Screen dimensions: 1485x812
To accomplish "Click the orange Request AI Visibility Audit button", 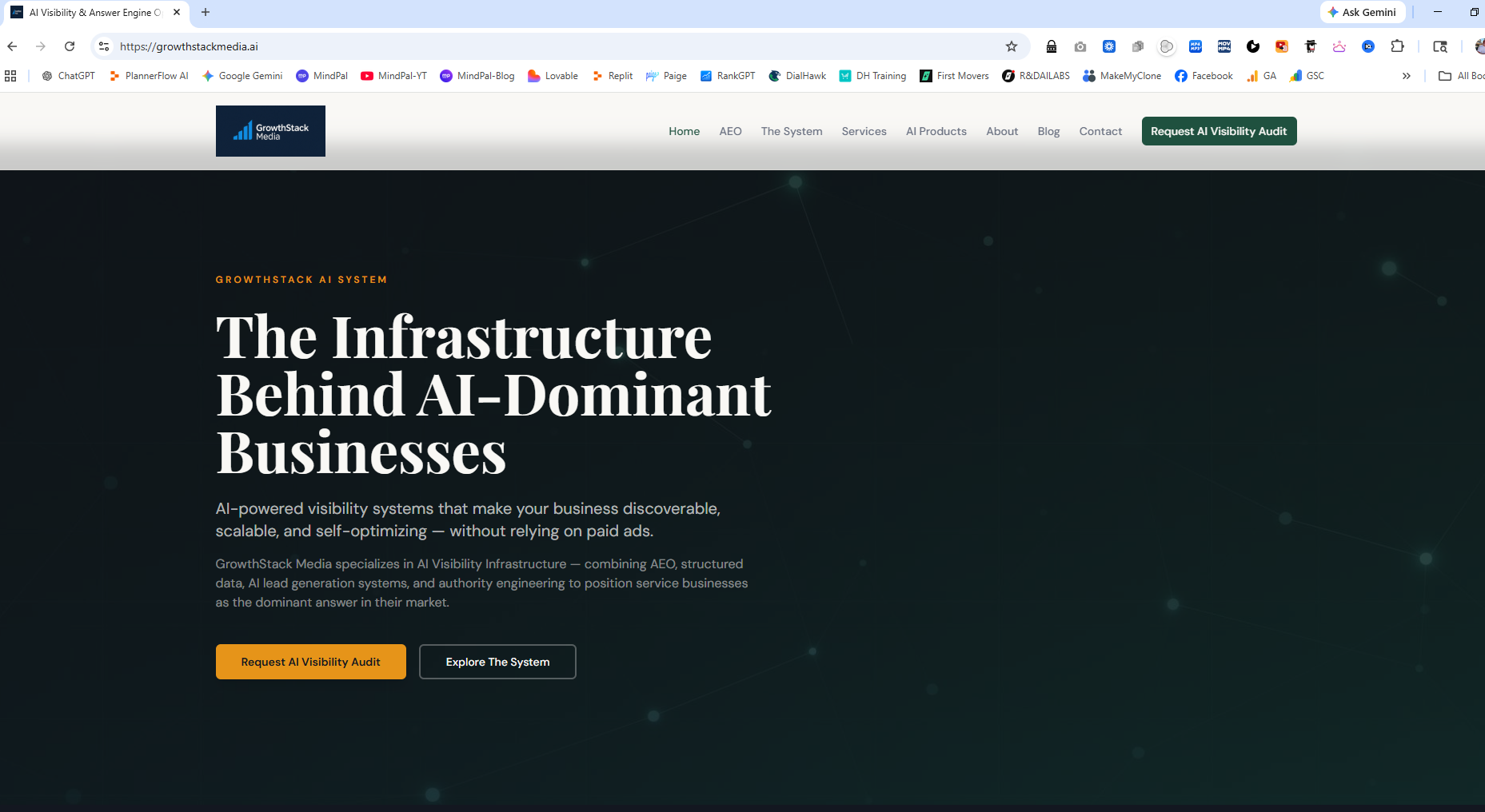I will 310,662.
